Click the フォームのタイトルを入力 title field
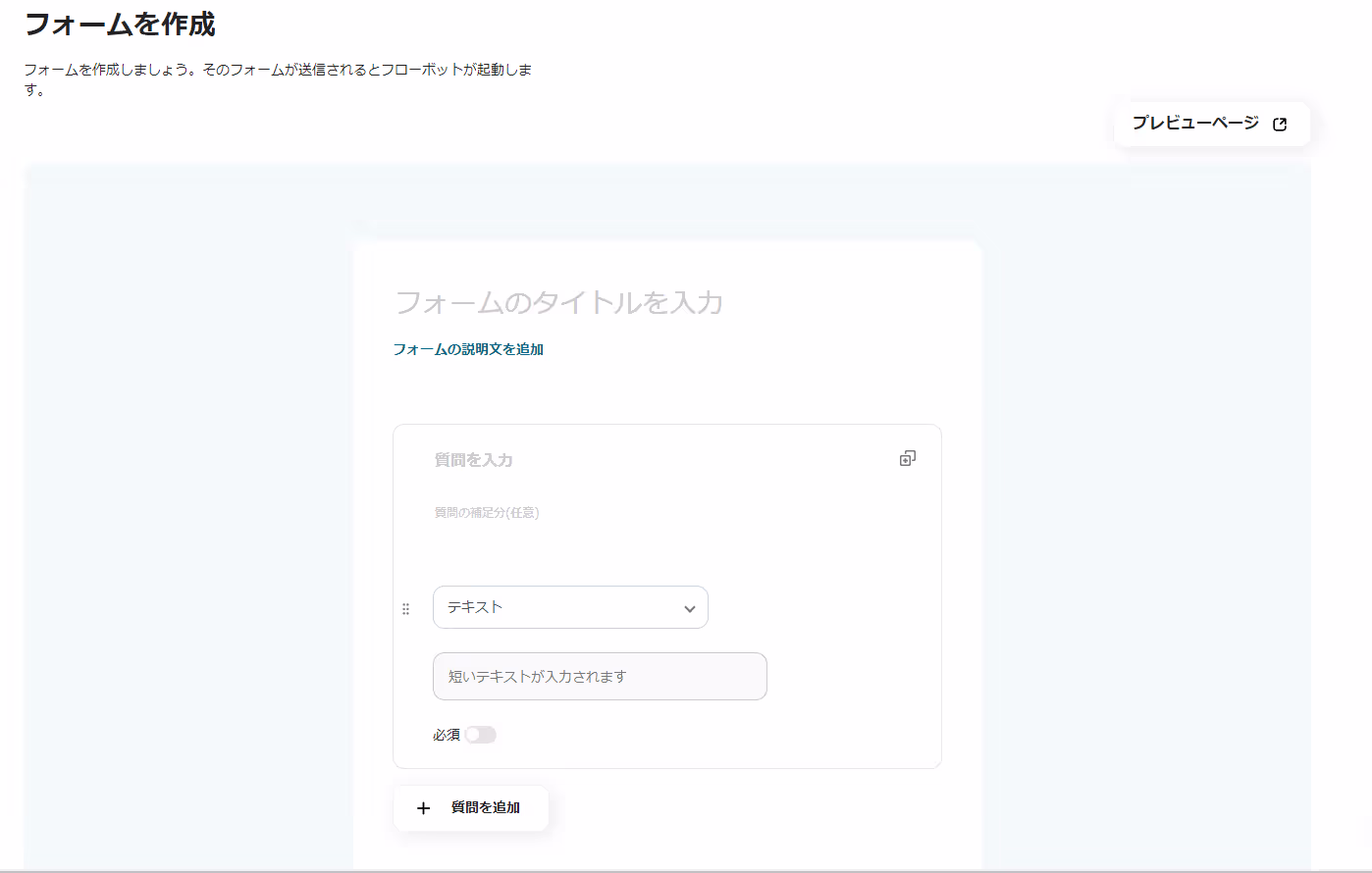 (x=558, y=302)
